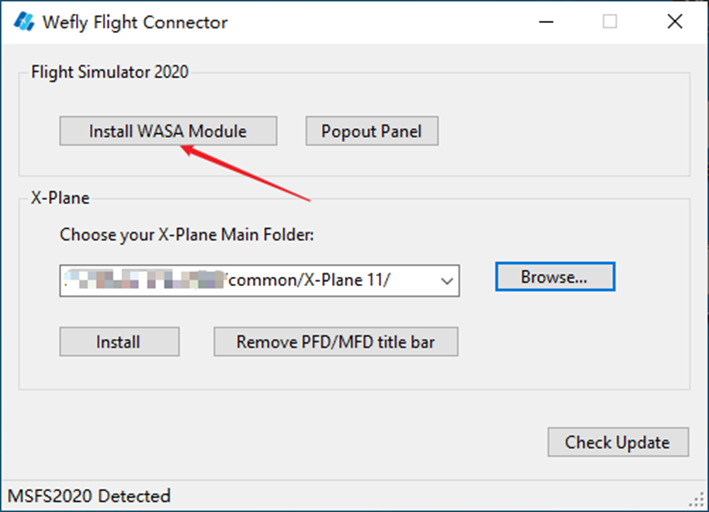Close the Wefly Flight Connector window

[x=675, y=22]
